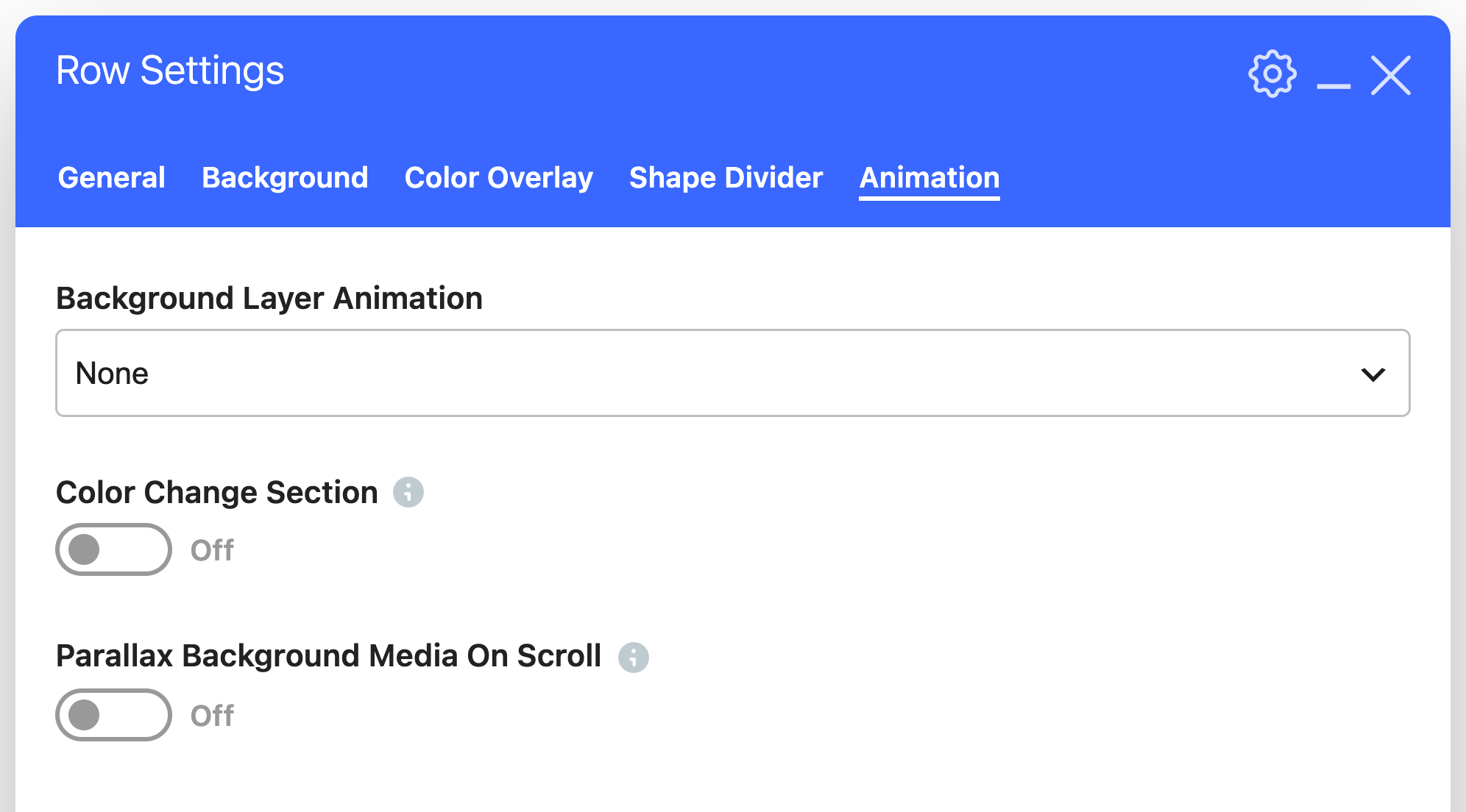
Task: Click the Off label beside Parallax toggle
Action: coord(212,716)
